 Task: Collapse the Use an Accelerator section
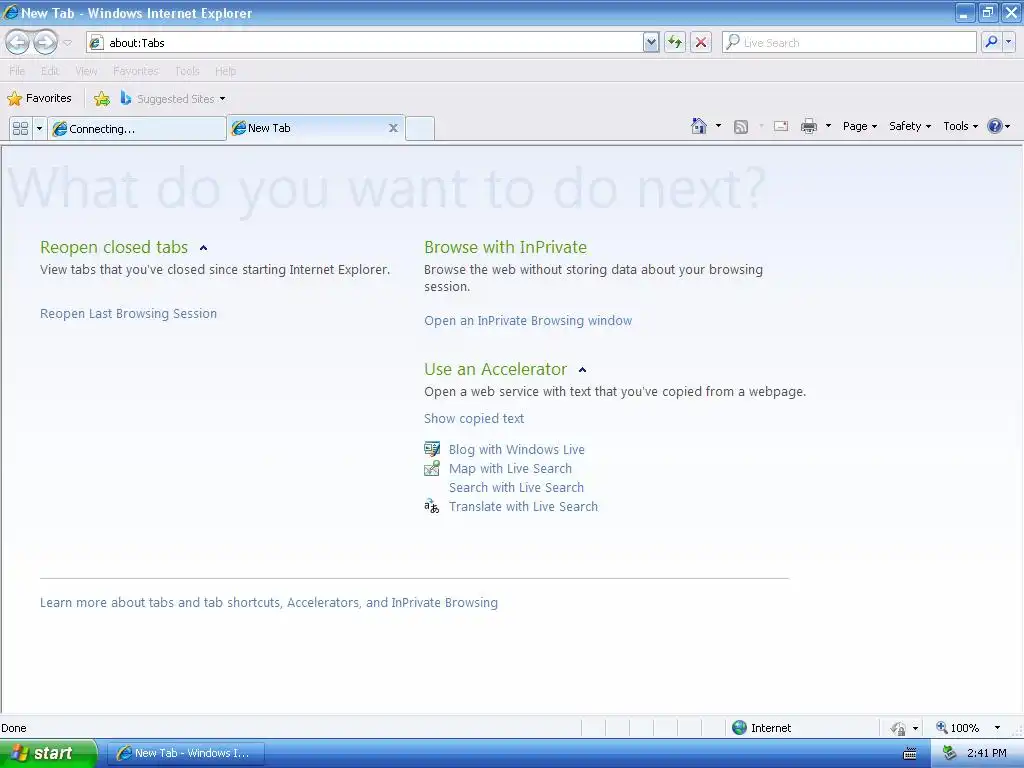pos(583,370)
